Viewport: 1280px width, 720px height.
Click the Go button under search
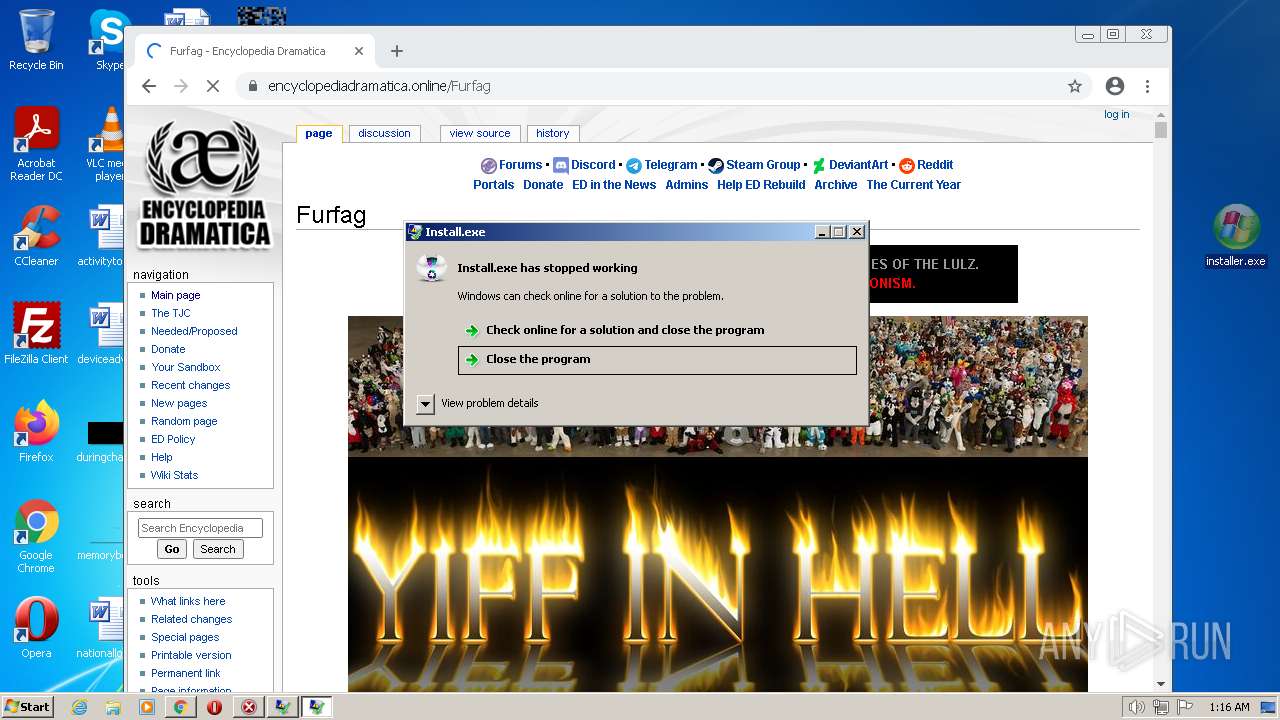172,549
